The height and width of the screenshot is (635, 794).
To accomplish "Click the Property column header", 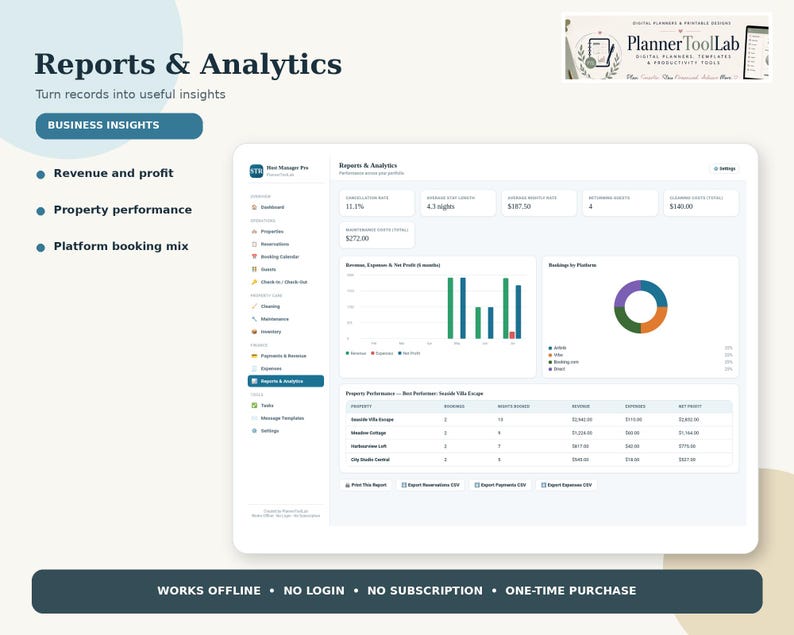I will 361,407.
